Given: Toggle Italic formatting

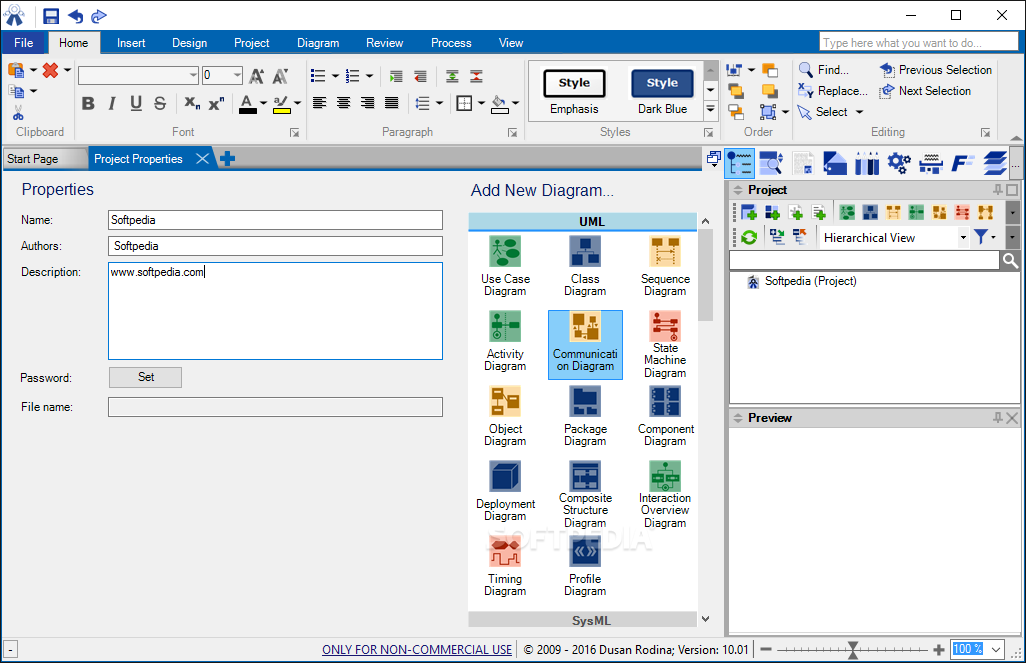Looking at the screenshot, I should [x=112, y=103].
